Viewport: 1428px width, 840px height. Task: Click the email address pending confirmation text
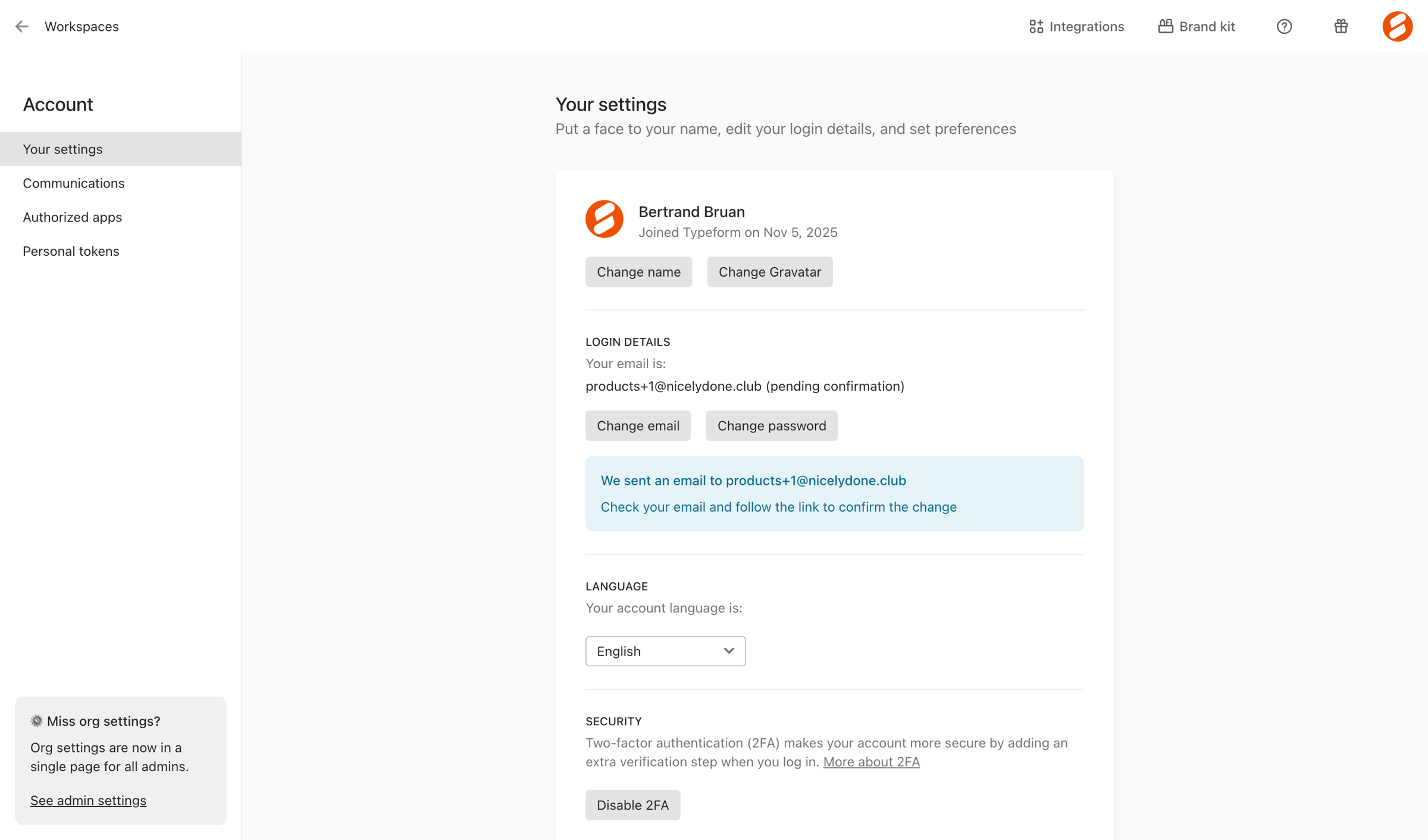744,386
